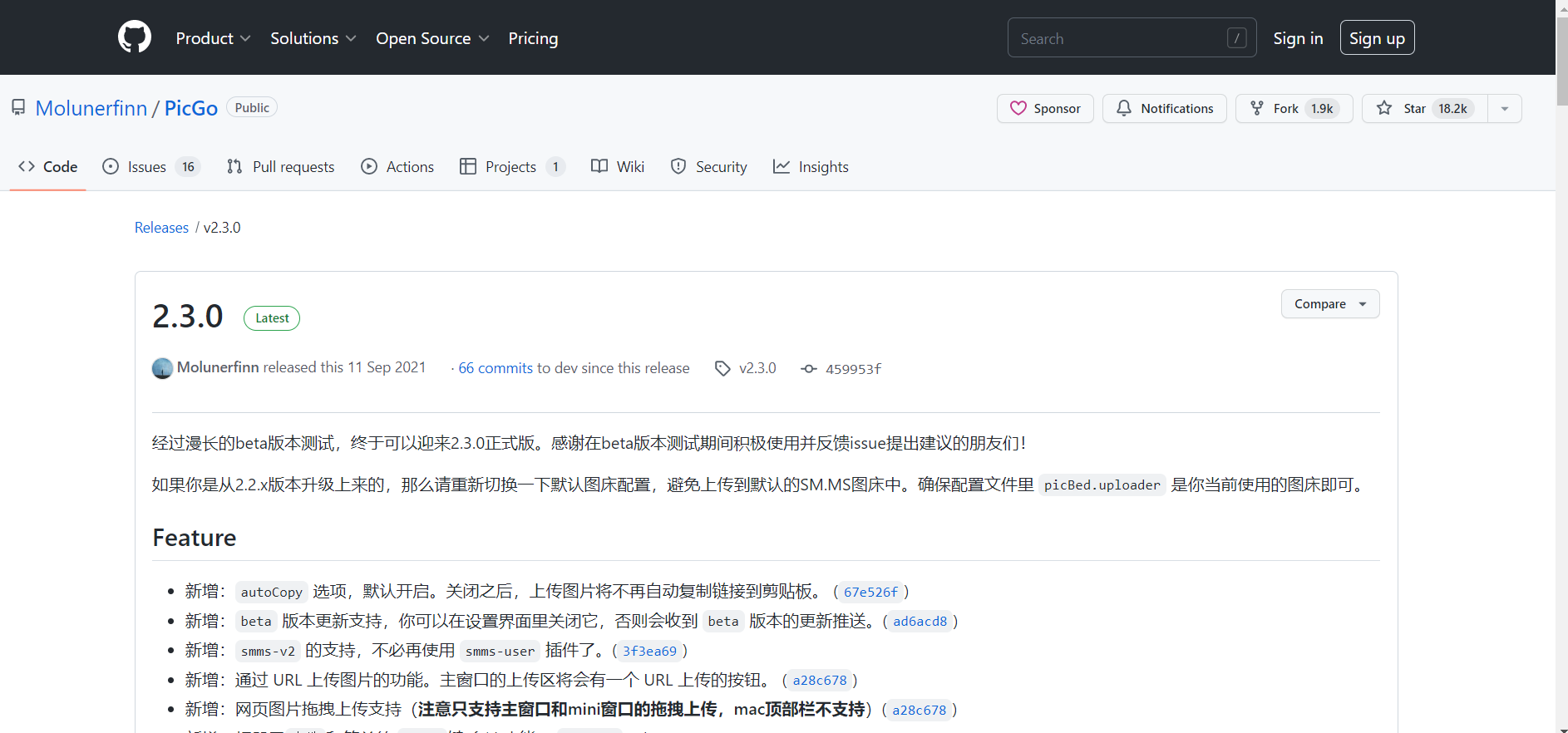Open the Product dropdown menu
Viewport: 1568px width, 733px height.
pos(213,38)
